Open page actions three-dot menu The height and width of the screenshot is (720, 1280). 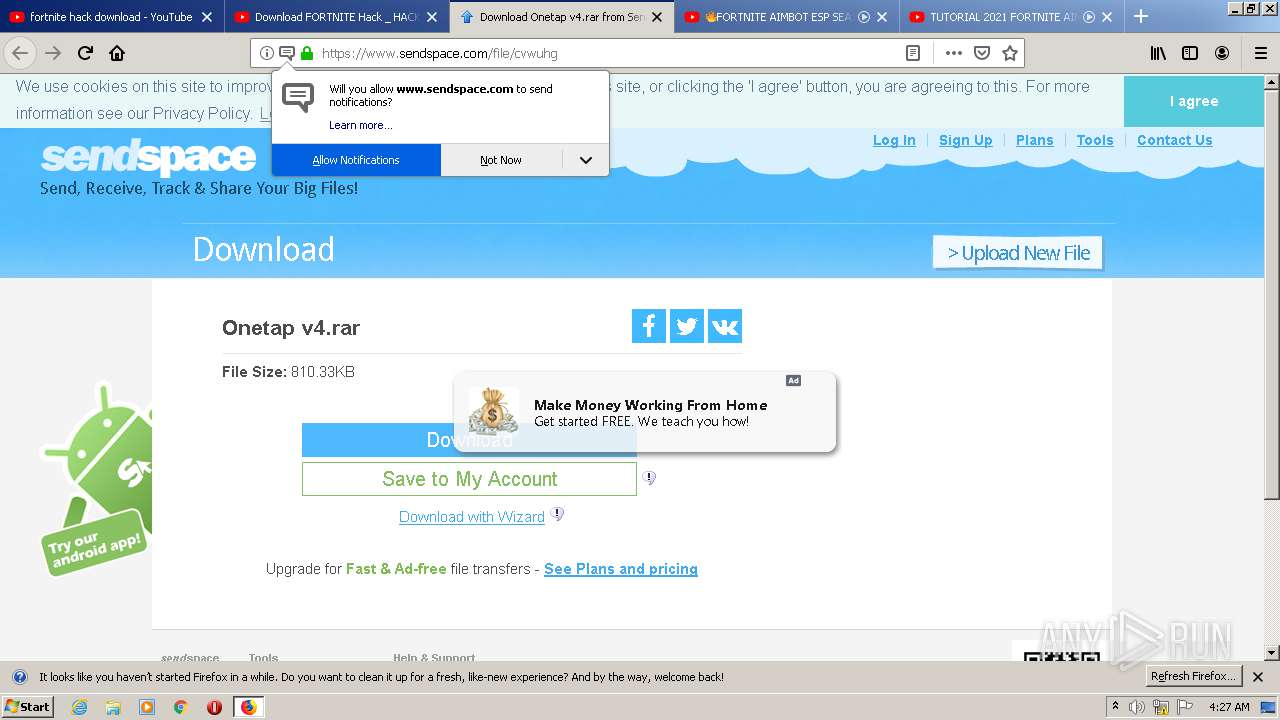(954, 53)
